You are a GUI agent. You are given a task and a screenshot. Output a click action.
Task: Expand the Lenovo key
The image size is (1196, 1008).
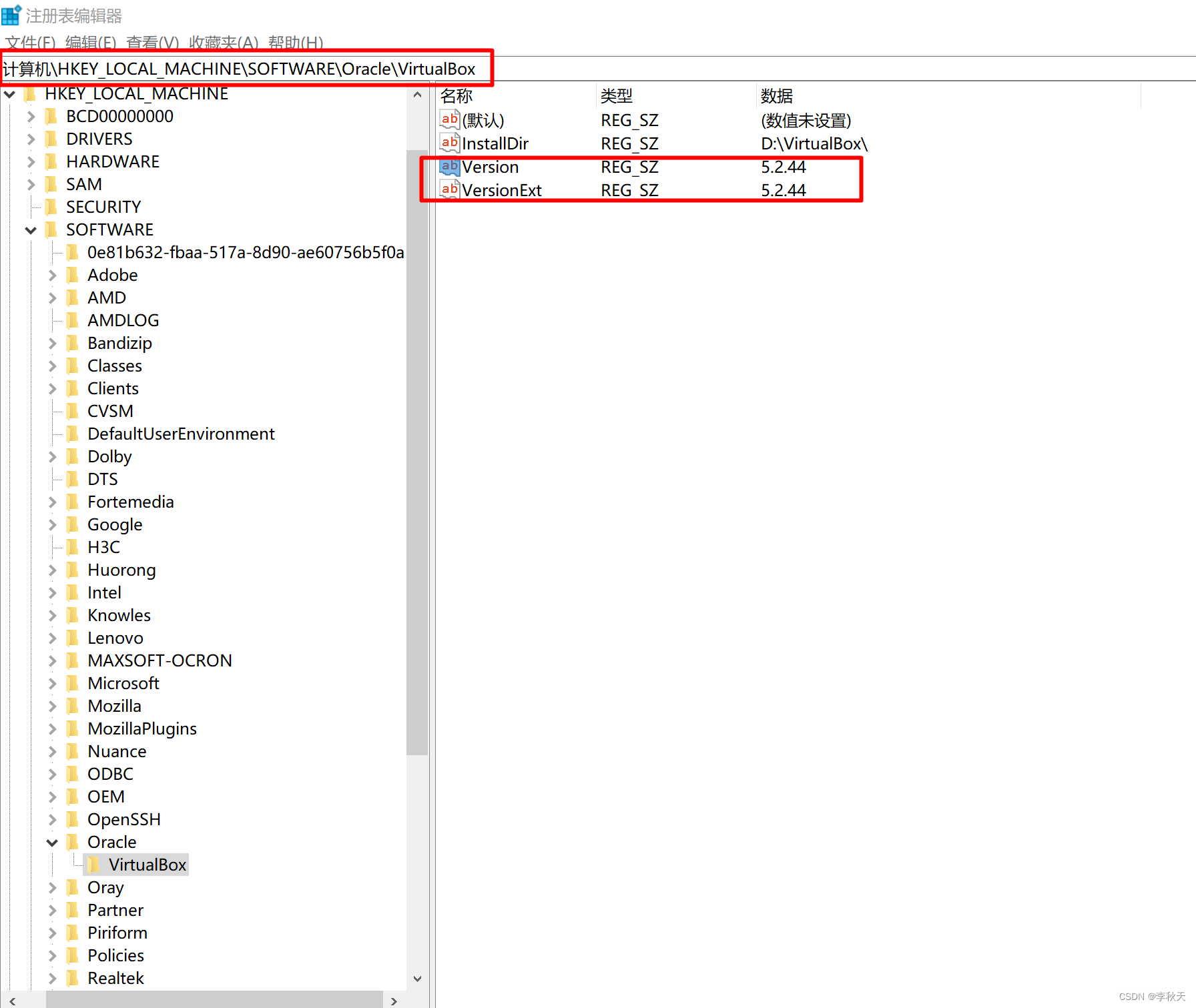(x=52, y=638)
